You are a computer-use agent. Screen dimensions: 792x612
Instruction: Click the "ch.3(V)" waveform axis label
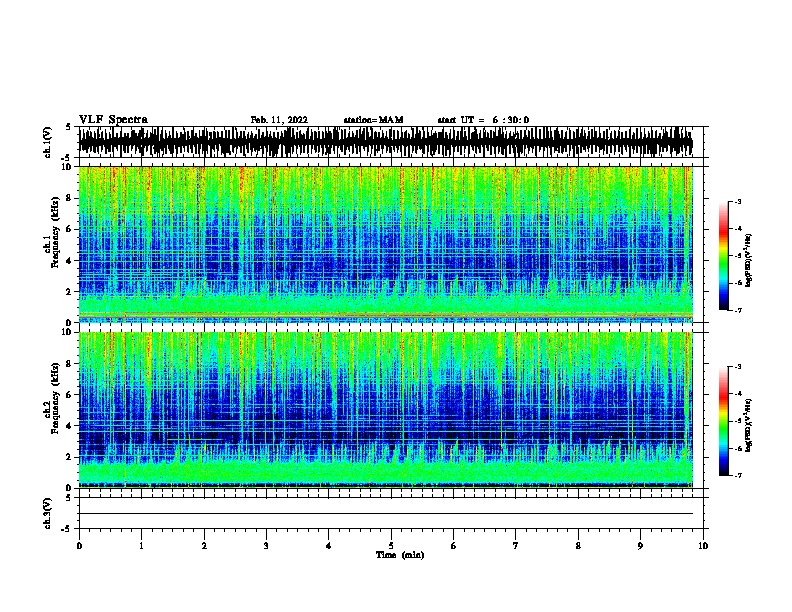48,514
